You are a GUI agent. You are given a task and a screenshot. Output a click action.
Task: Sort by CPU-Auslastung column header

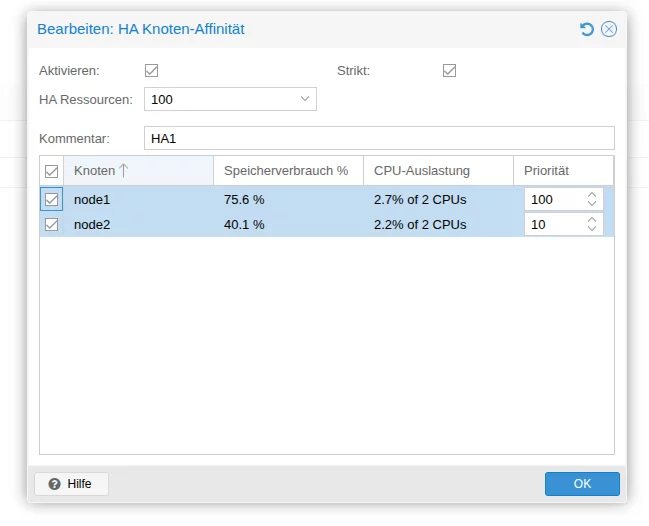(438, 171)
